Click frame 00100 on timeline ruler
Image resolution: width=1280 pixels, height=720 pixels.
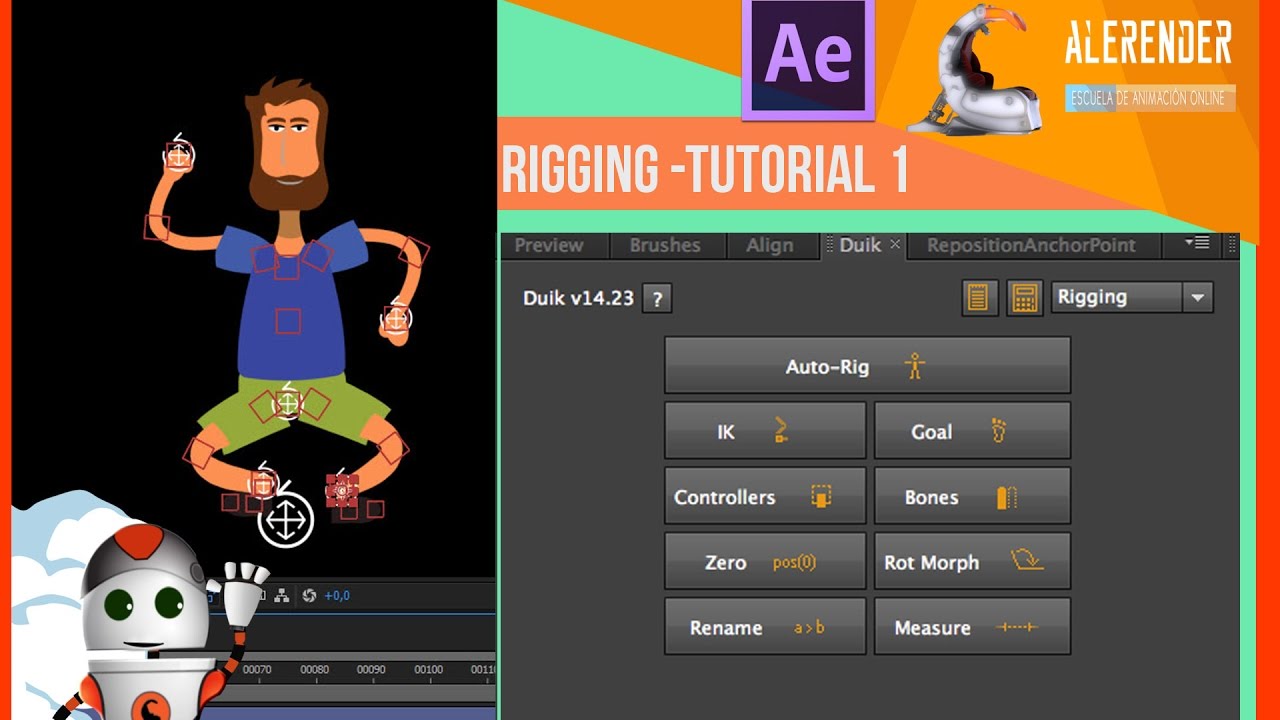point(429,669)
